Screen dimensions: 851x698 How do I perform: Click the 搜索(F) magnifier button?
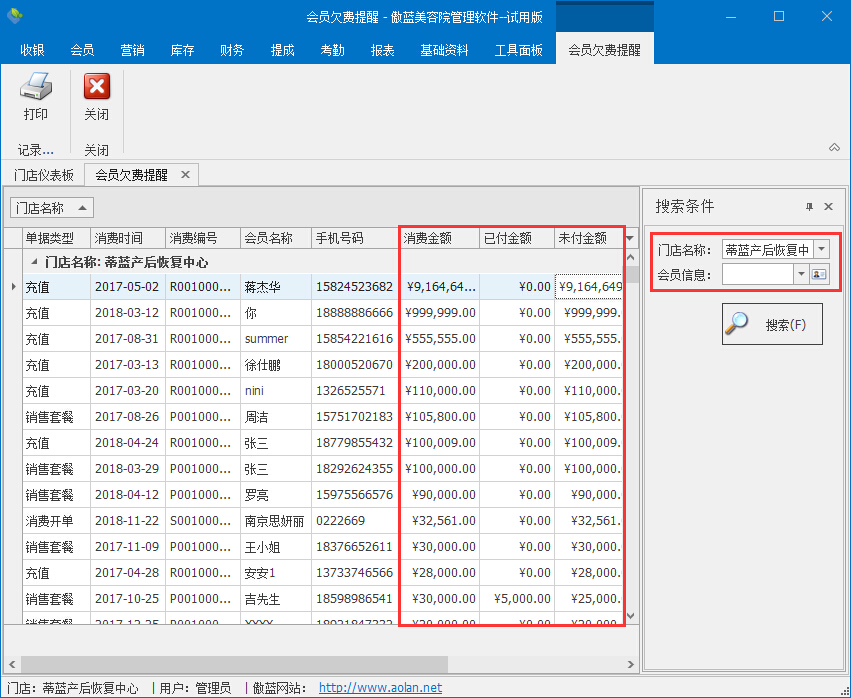772,325
